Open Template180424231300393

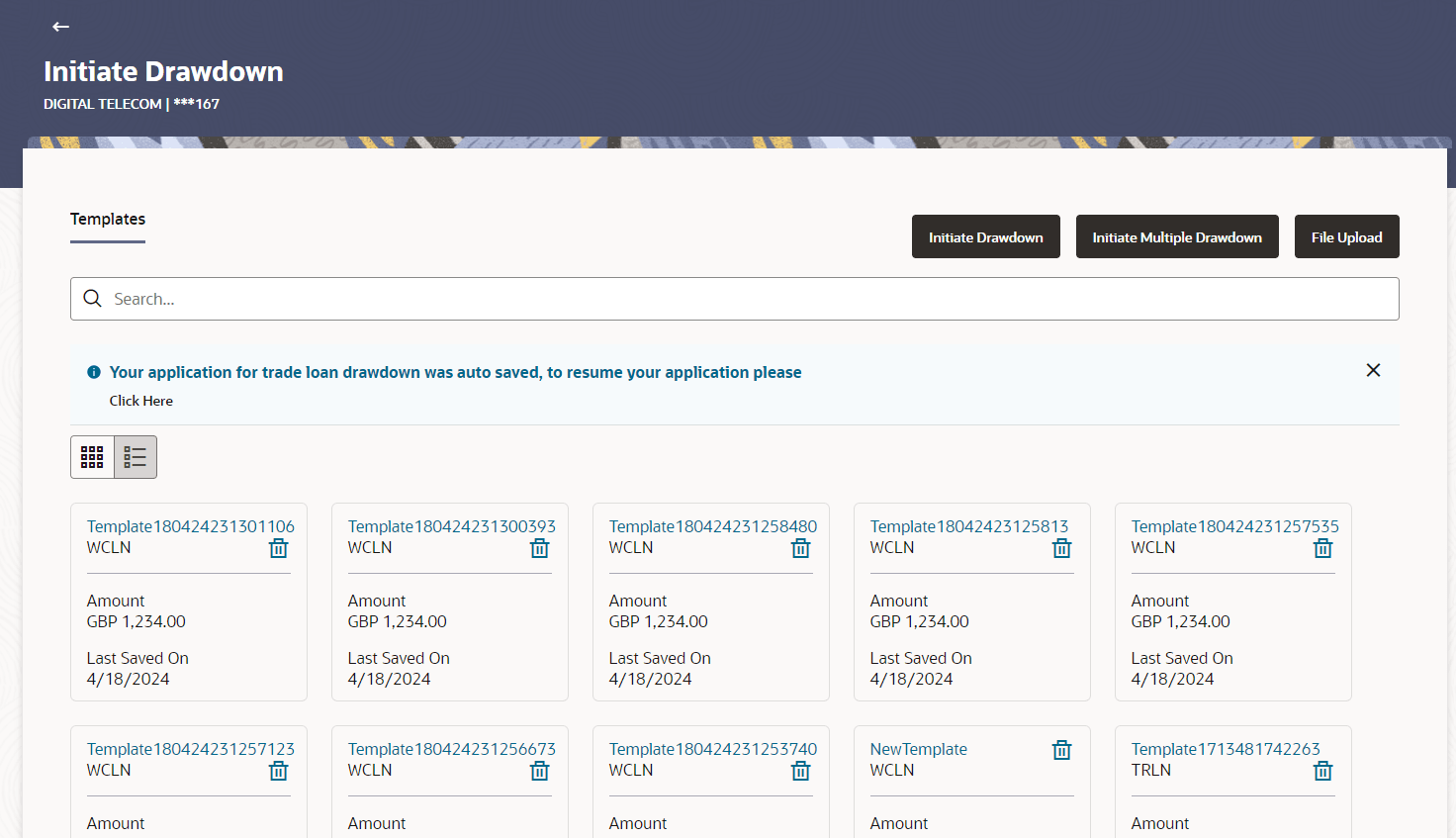pyautogui.click(x=452, y=526)
